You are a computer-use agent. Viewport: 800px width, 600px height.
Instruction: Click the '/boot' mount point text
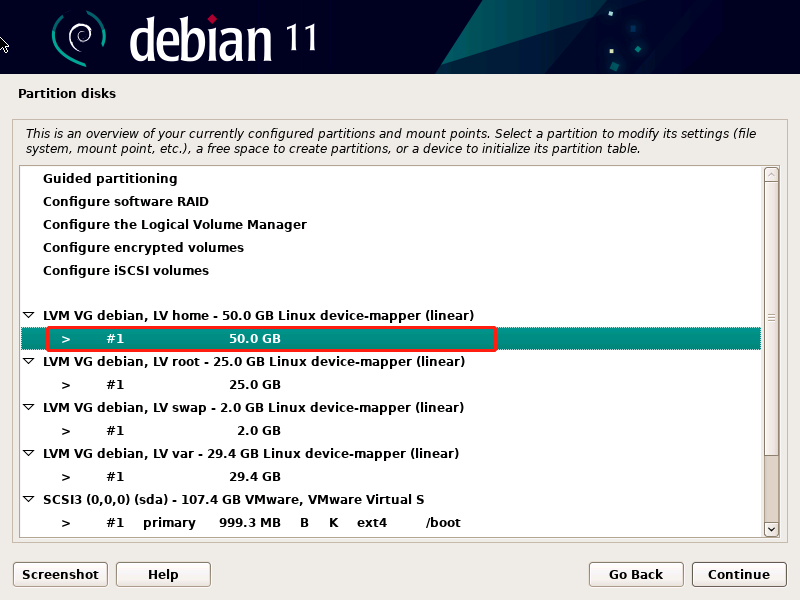point(443,523)
